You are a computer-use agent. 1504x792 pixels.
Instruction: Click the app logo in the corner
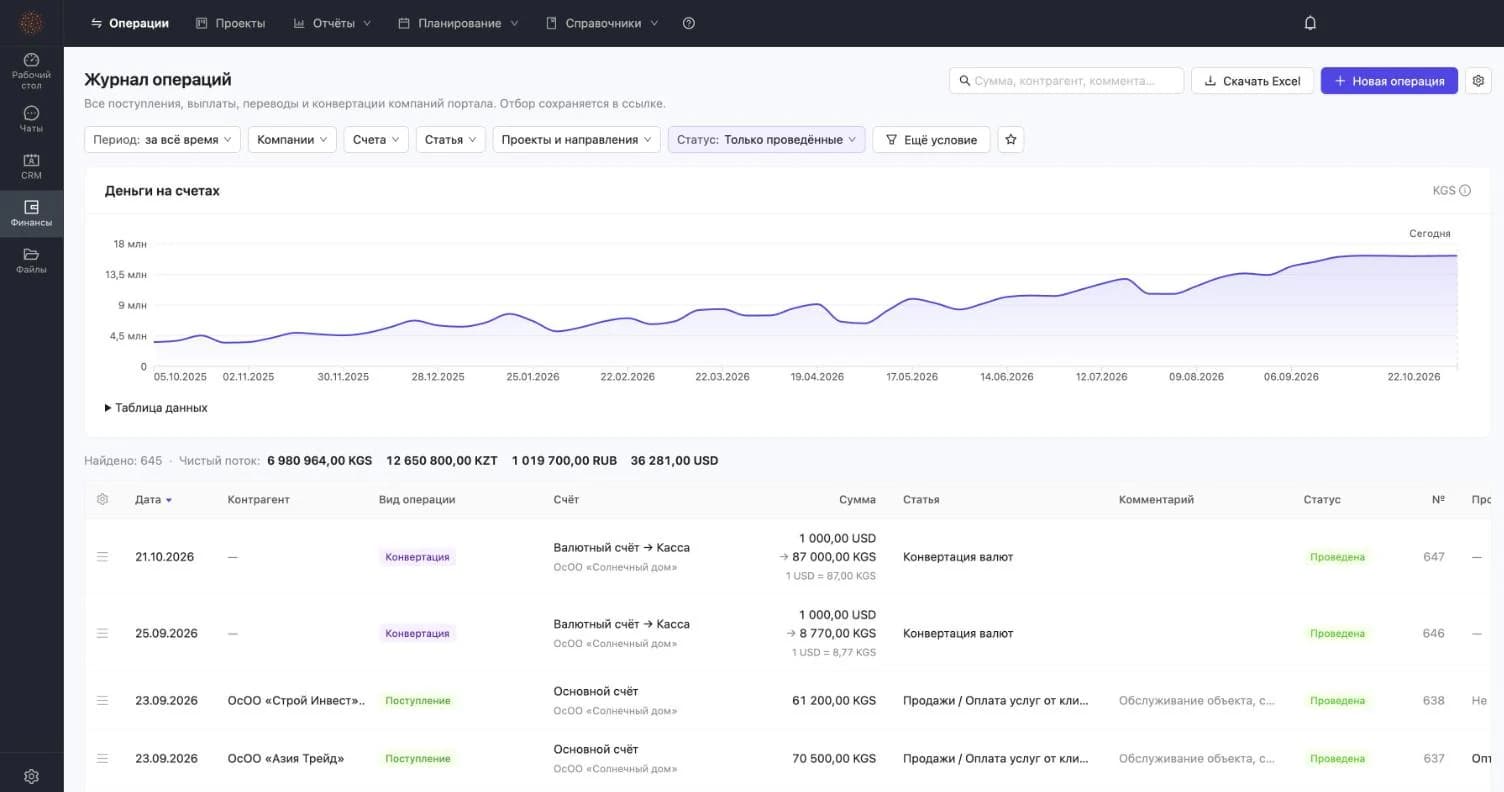click(31, 23)
